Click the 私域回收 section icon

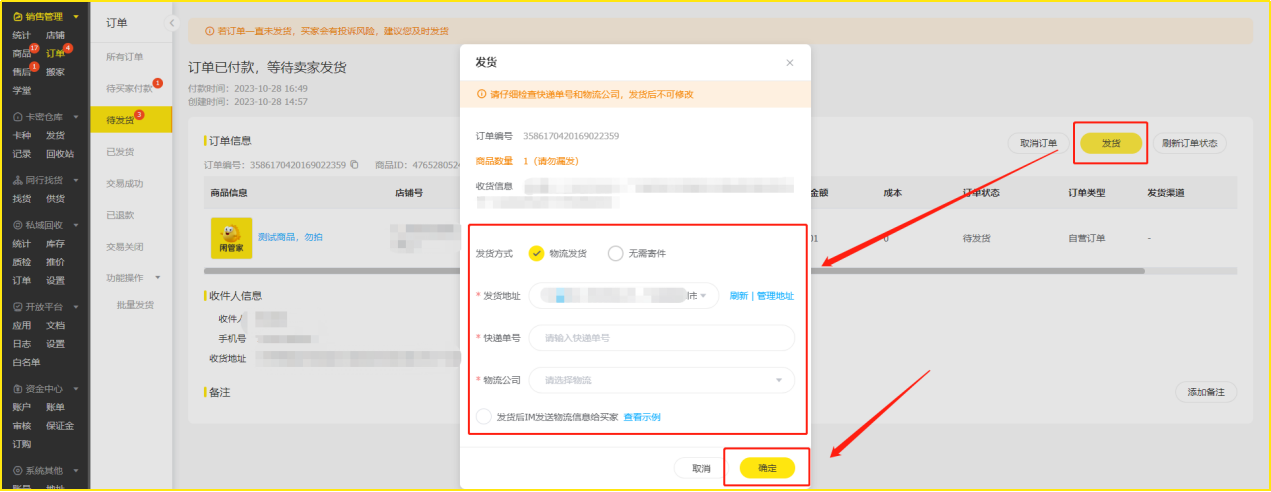tap(18, 226)
